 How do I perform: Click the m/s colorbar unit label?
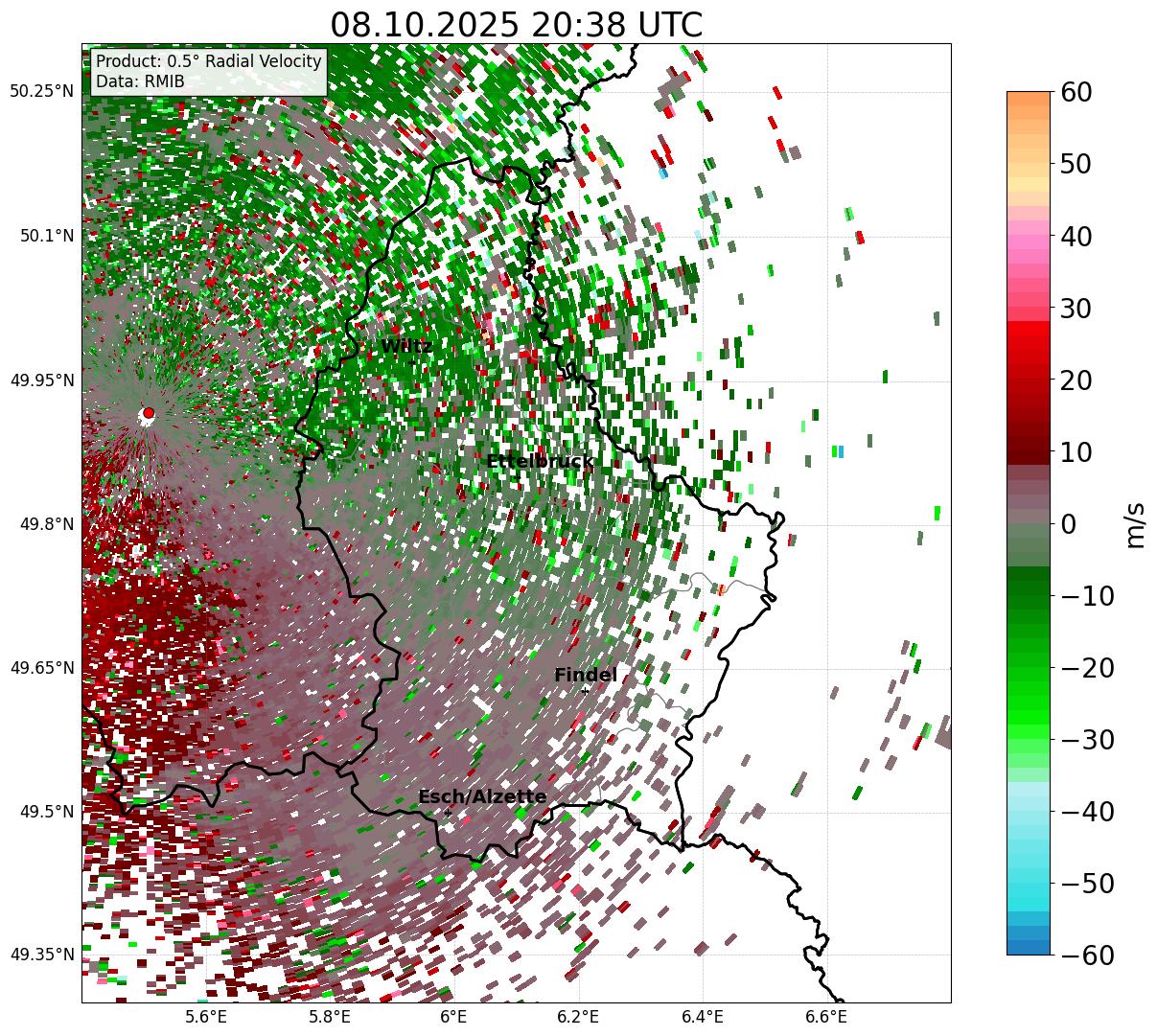[x=1136, y=524]
